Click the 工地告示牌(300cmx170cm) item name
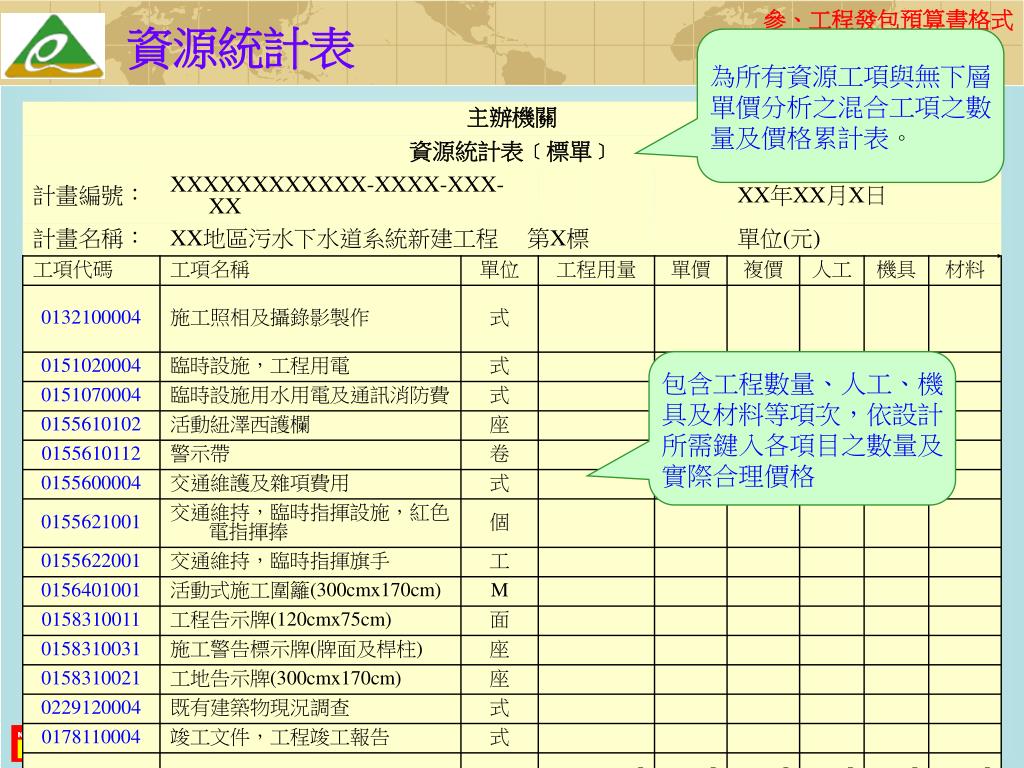Viewport: 1024px width, 768px height. [285, 679]
